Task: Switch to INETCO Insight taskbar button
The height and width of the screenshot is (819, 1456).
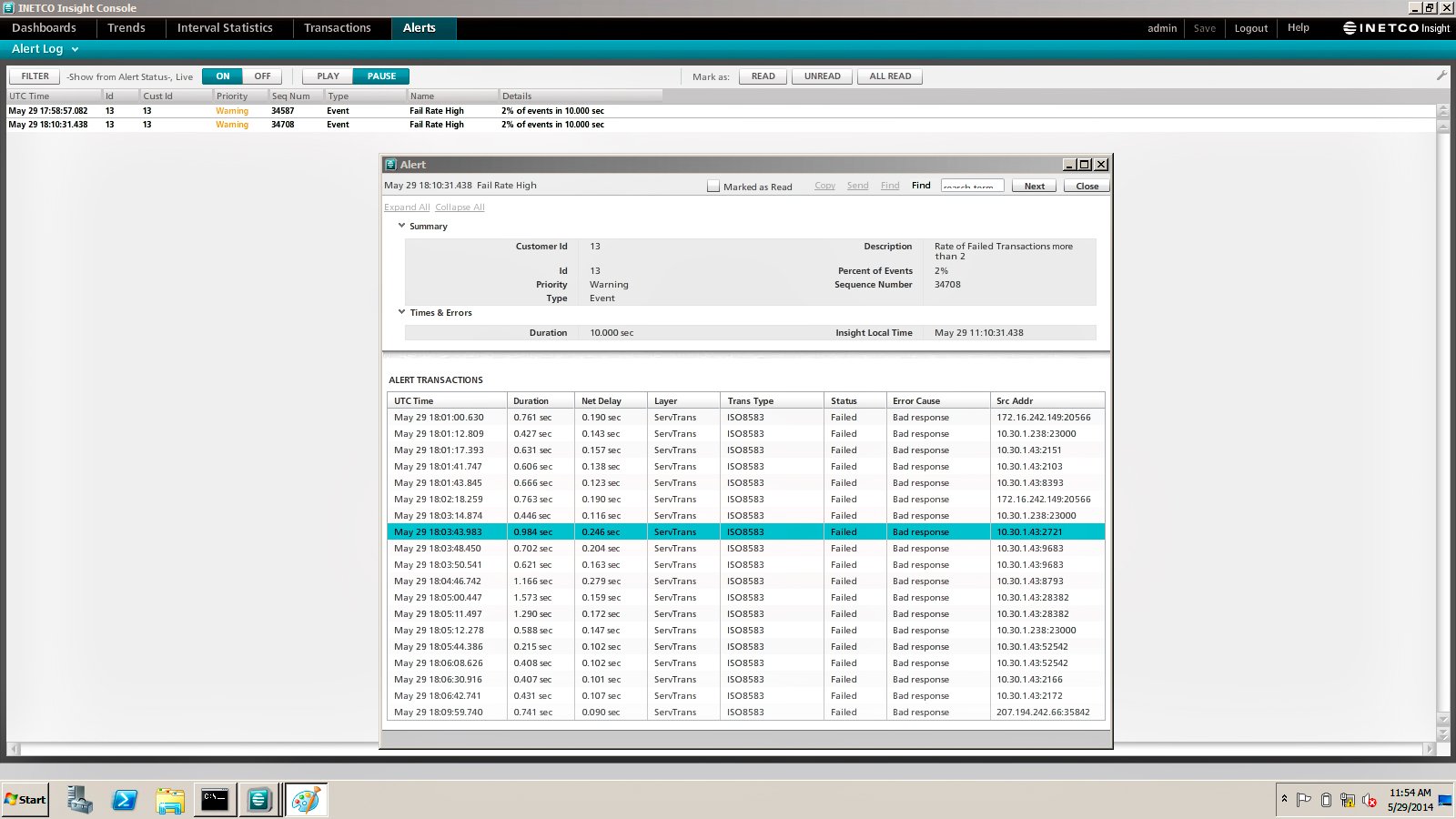Action: (259, 800)
